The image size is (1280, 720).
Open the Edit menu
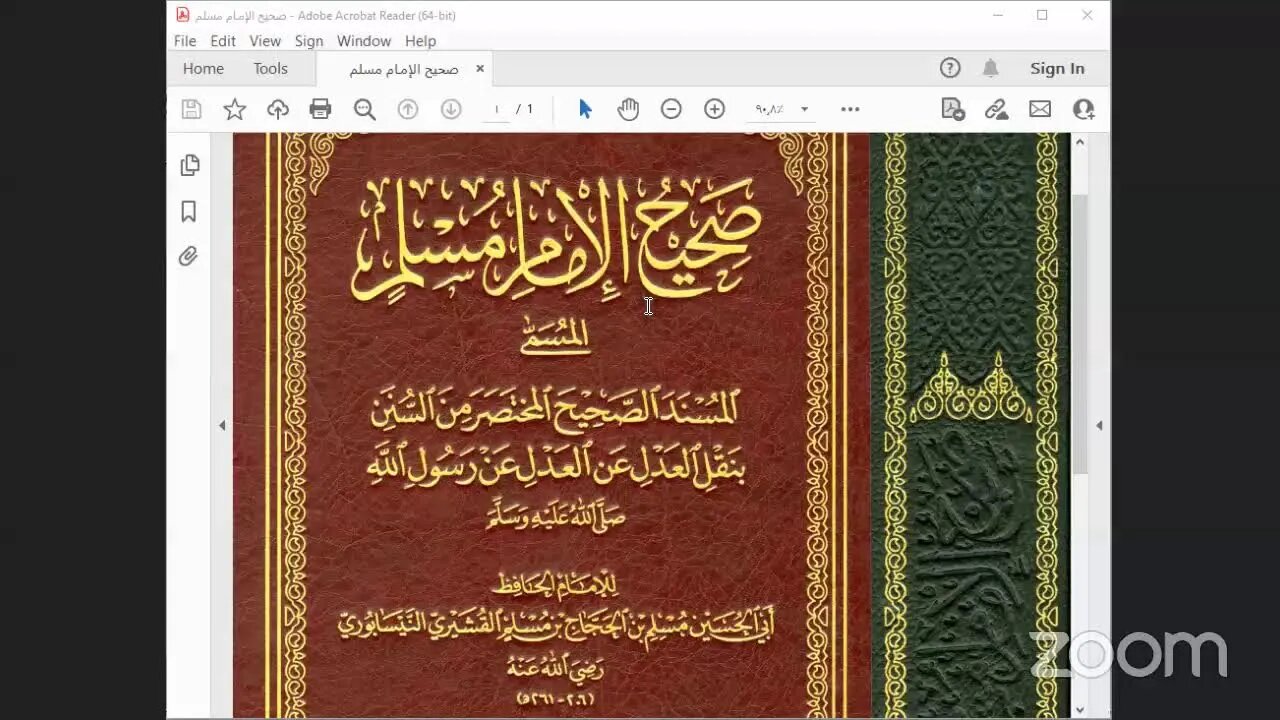click(x=223, y=41)
